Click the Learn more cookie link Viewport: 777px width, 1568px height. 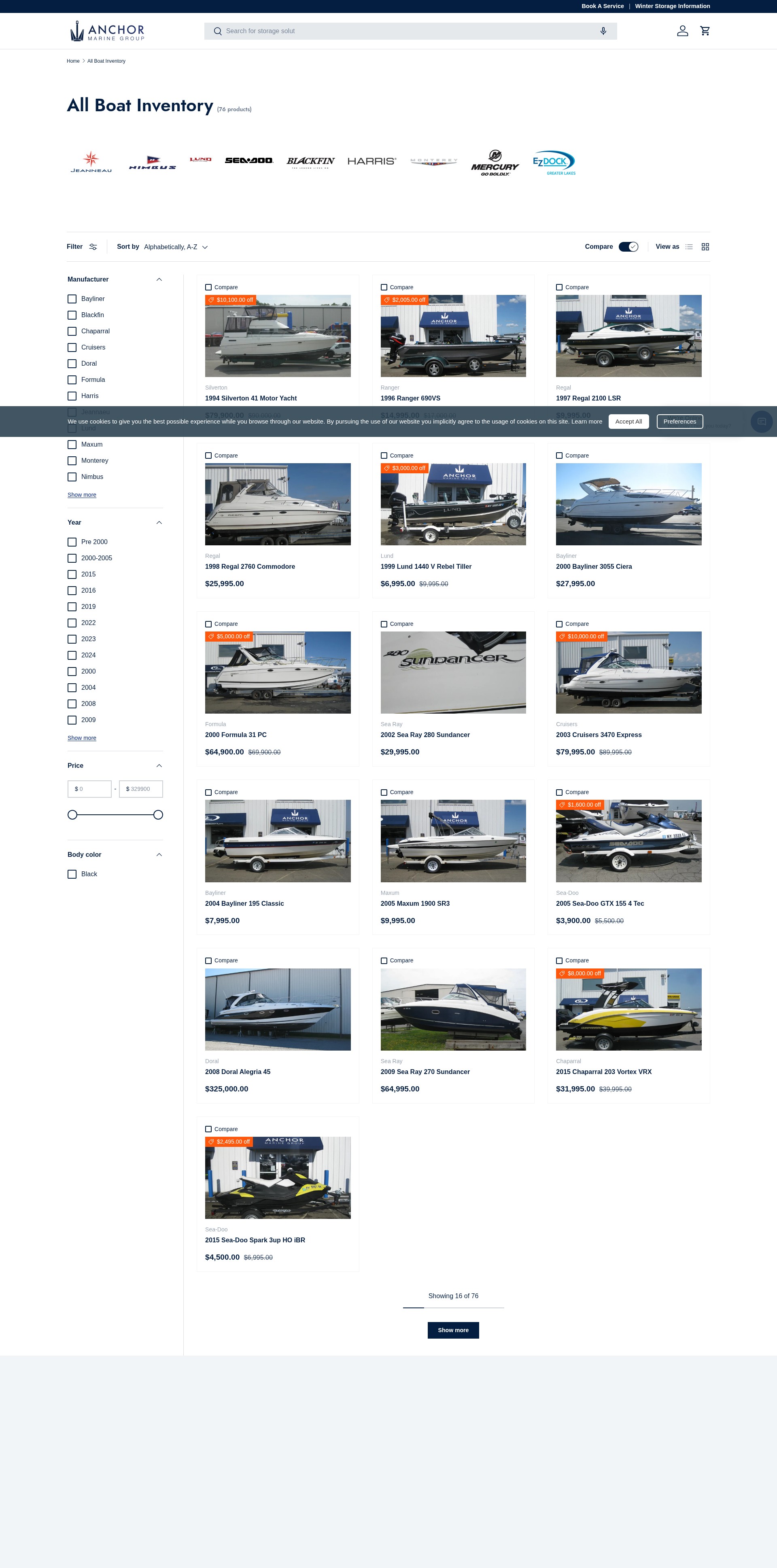pyautogui.click(x=586, y=422)
